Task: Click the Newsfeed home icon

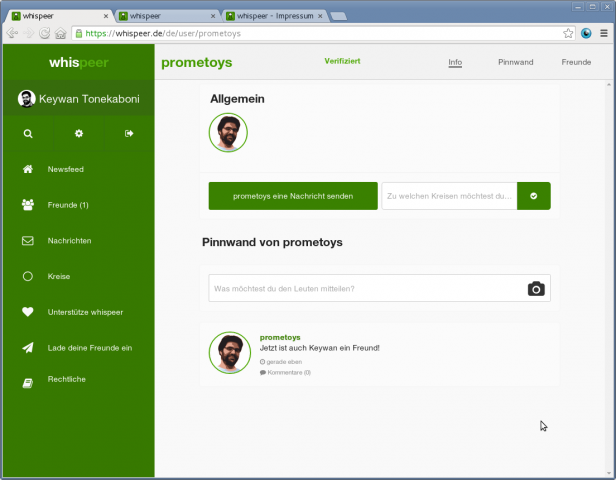Action: click(x=28, y=169)
